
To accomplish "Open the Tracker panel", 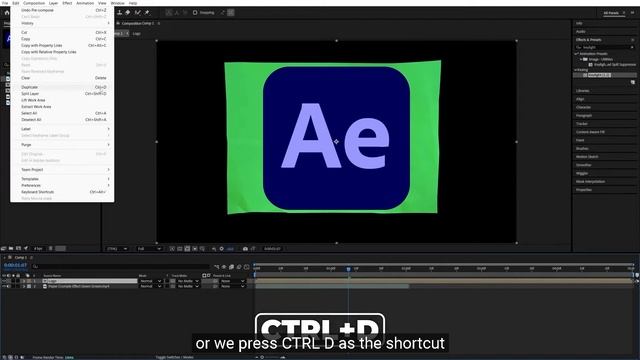I will [582, 124].
